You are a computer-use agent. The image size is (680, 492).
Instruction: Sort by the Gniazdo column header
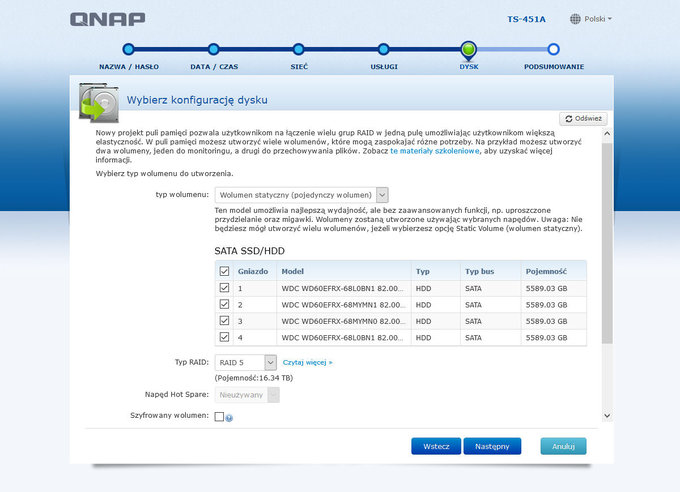coord(253,271)
